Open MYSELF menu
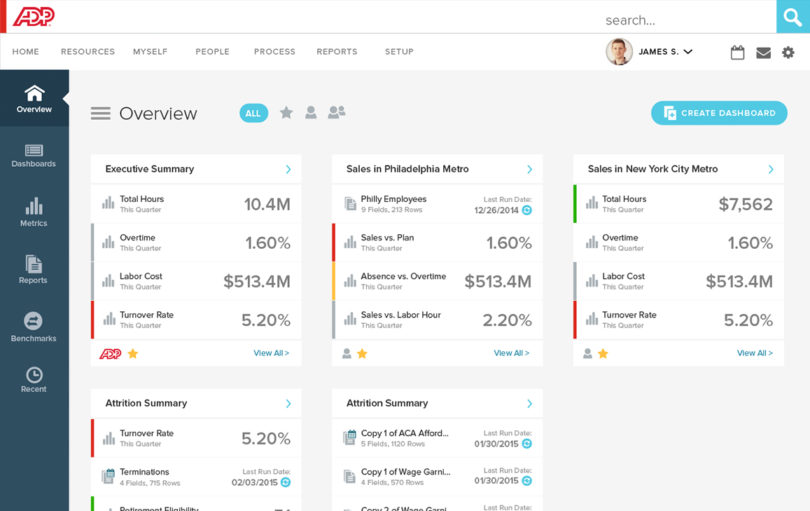The height and width of the screenshot is (511, 810). coord(150,52)
